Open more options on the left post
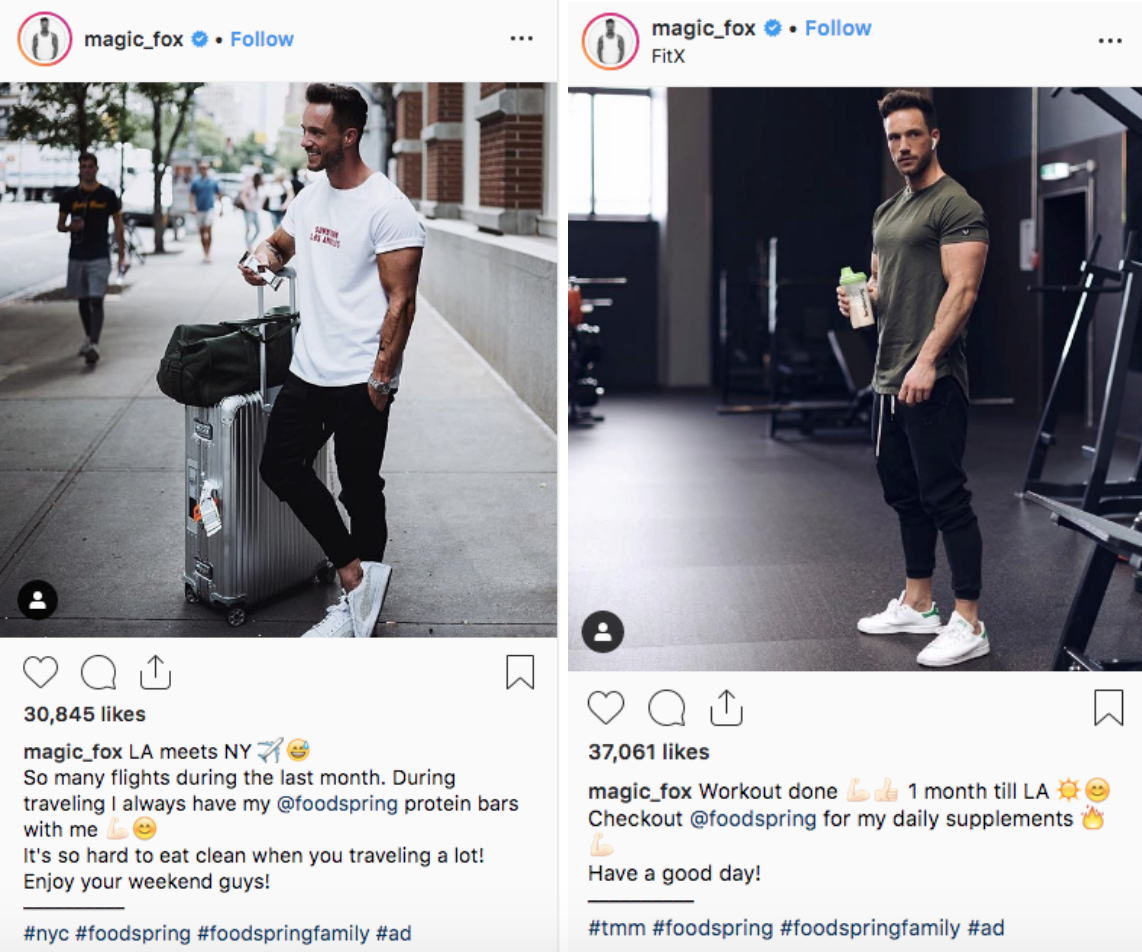 [521, 38]
